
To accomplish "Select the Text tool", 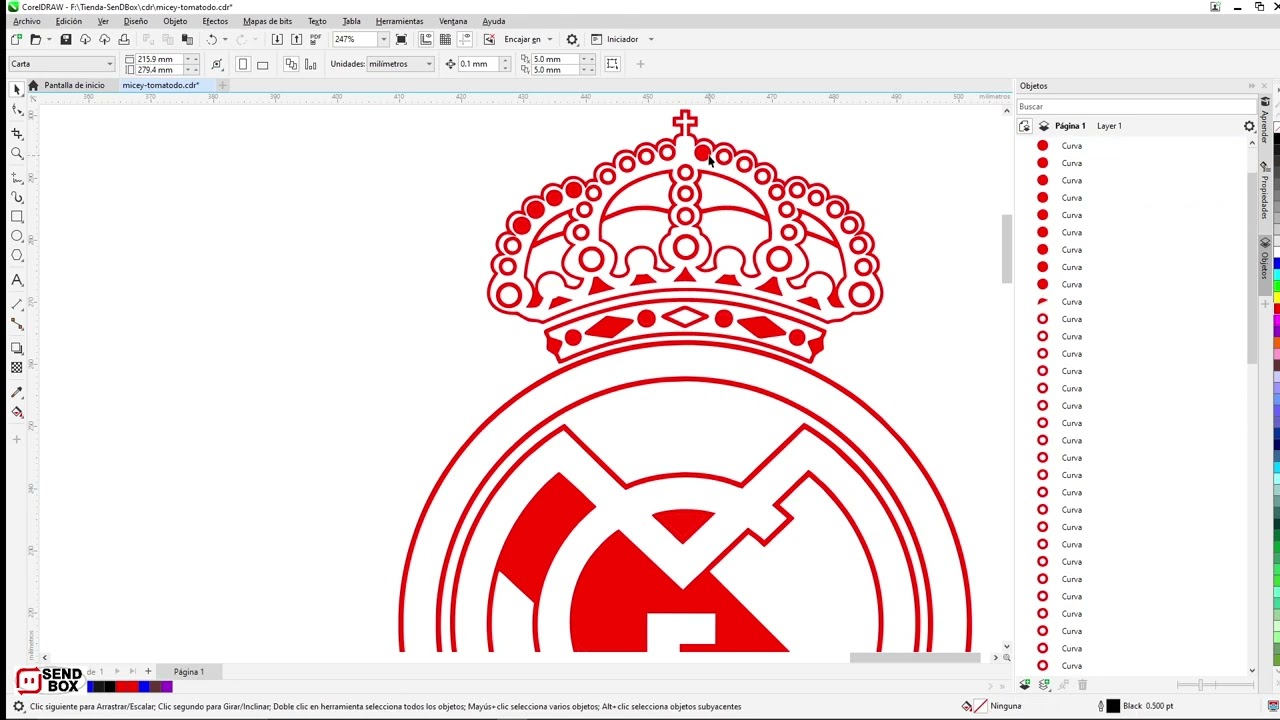I will pos(17,280).
